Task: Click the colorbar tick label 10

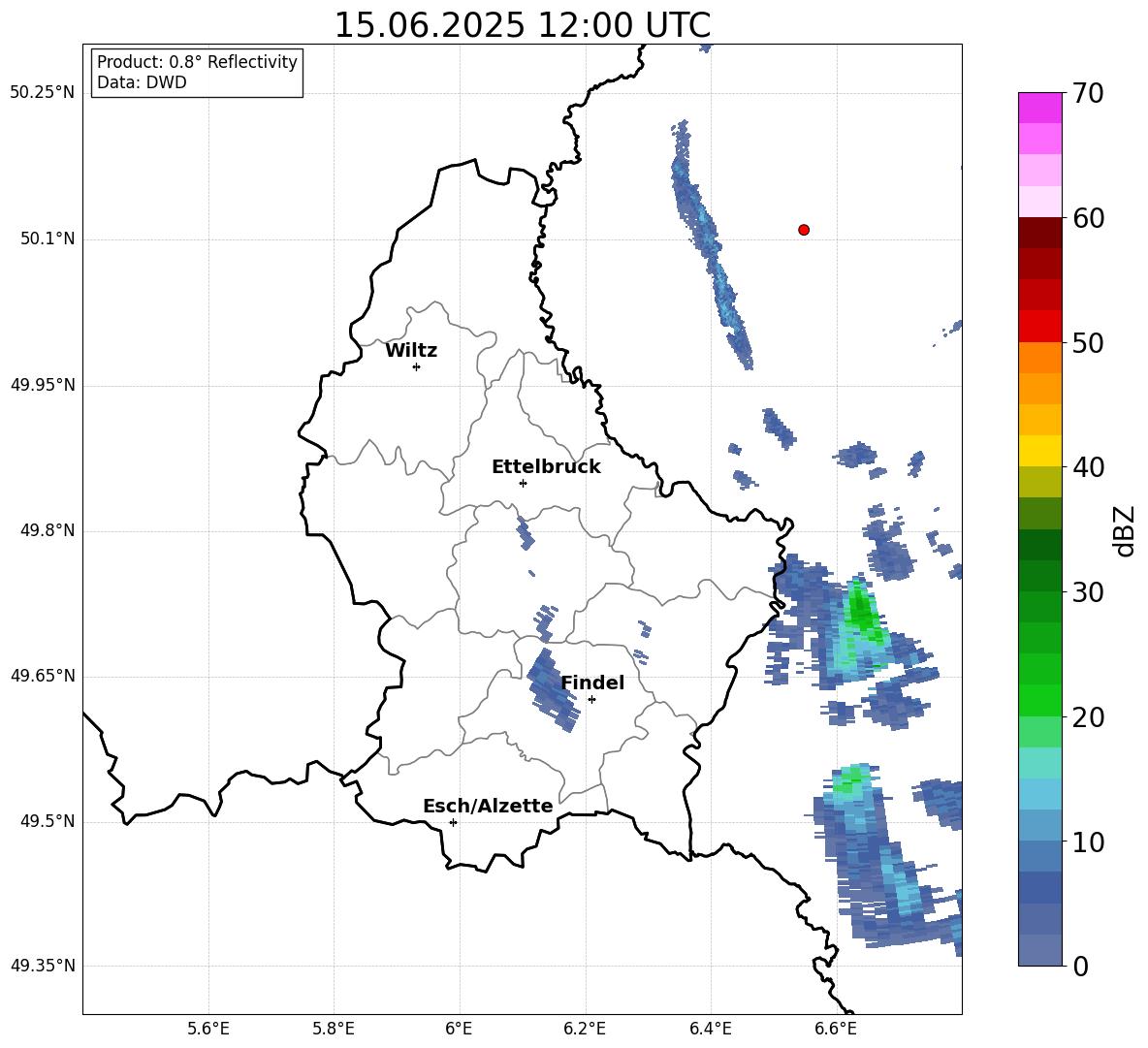Action: [1088, 842]
